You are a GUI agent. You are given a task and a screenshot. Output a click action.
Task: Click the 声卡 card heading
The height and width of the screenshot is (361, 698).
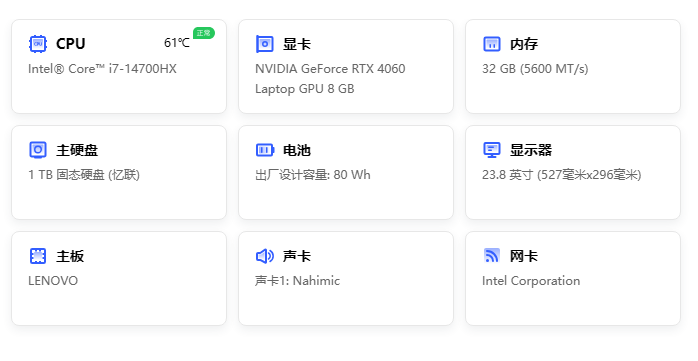click(297, 256)
